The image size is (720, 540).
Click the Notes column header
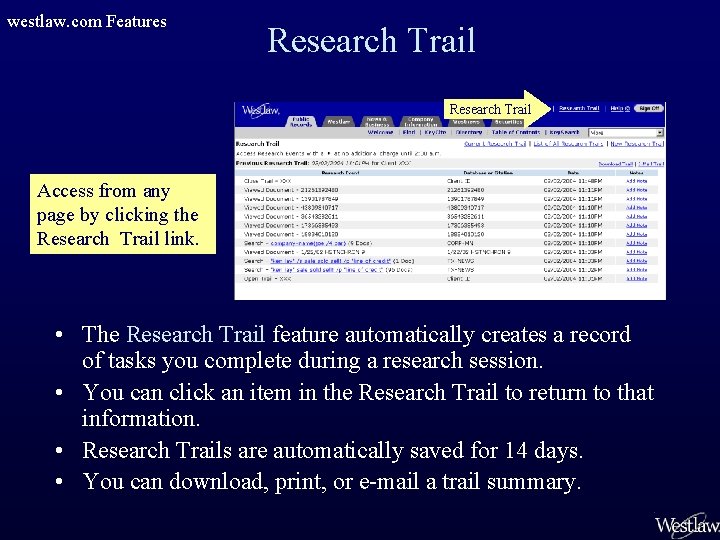636,173
